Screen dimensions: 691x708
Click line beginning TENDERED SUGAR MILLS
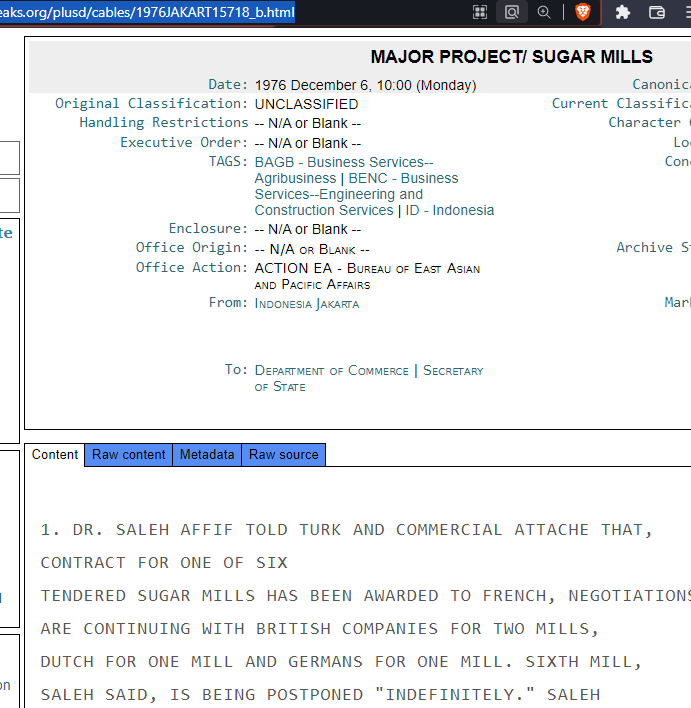pyautogui.click(x=366, y=596)
